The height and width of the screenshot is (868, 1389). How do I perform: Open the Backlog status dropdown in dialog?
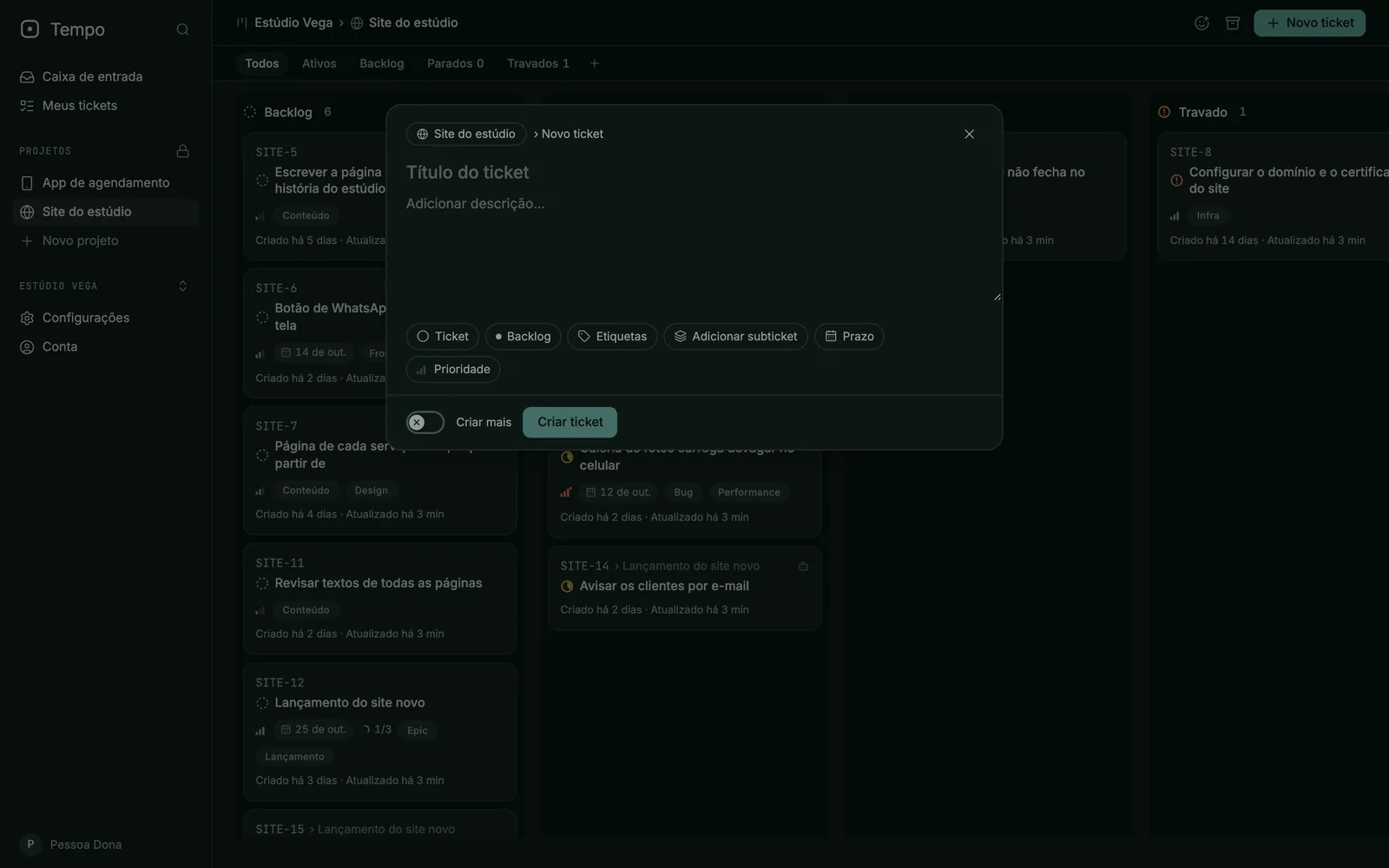(523, 337)
